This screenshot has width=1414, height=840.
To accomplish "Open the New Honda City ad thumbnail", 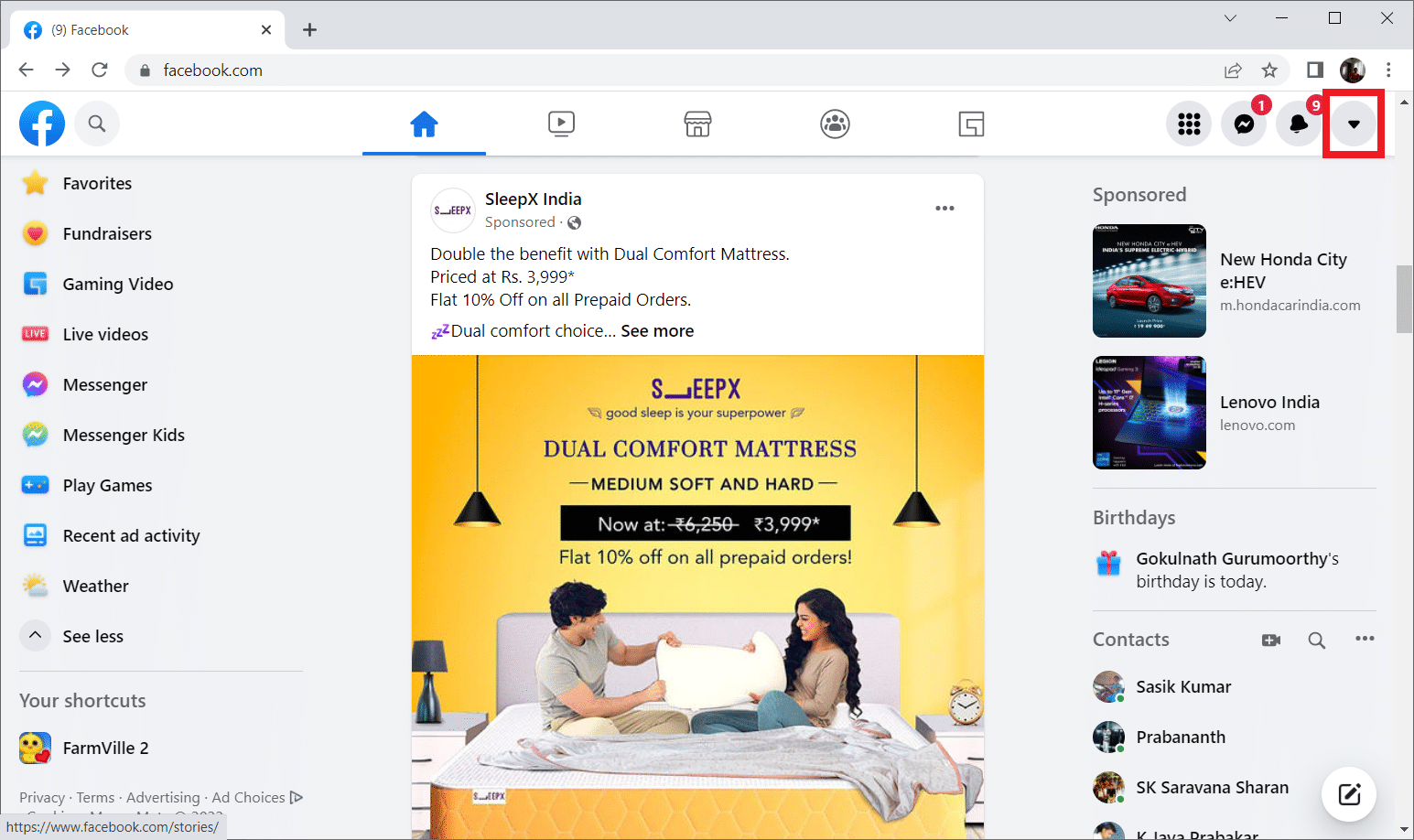I will point(1150,281).
